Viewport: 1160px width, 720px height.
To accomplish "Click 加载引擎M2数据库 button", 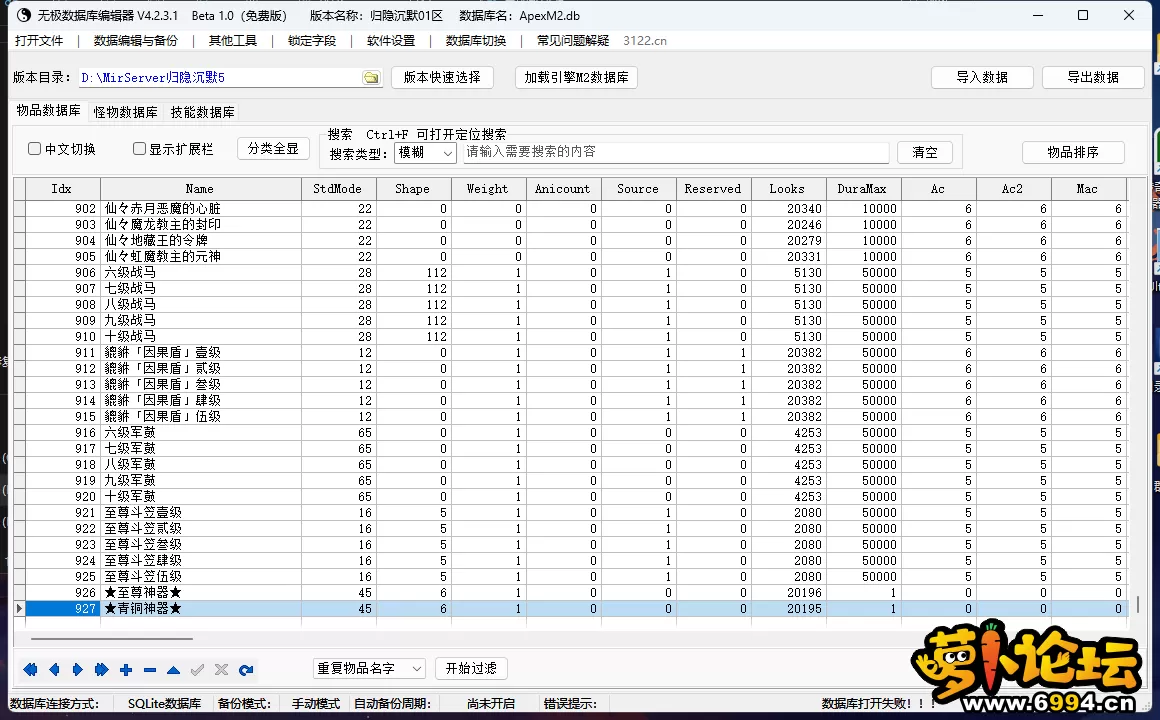I will (576, 77).
